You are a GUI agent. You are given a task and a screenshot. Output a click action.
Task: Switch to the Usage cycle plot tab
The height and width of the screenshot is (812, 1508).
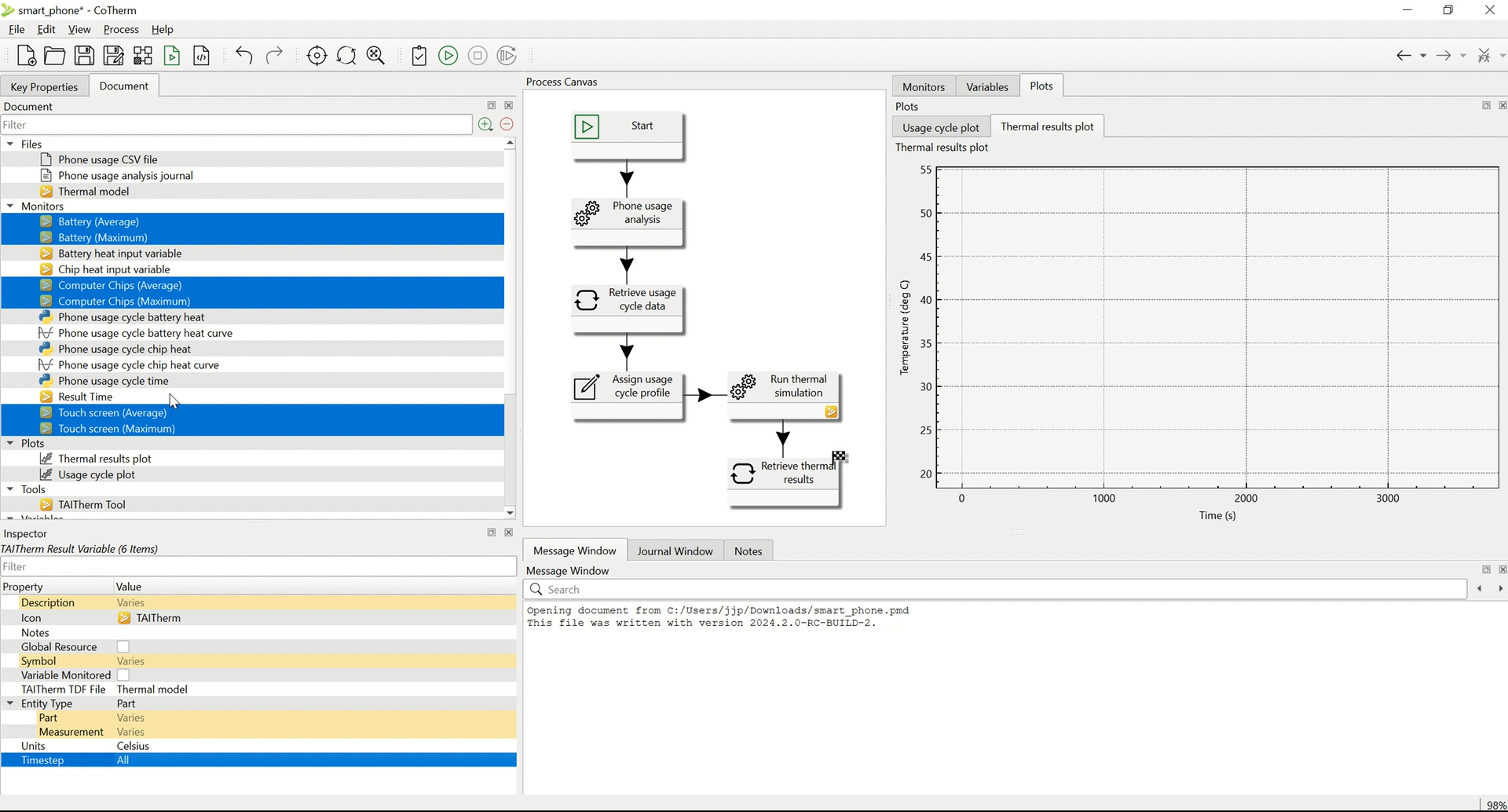coord(941,127)
